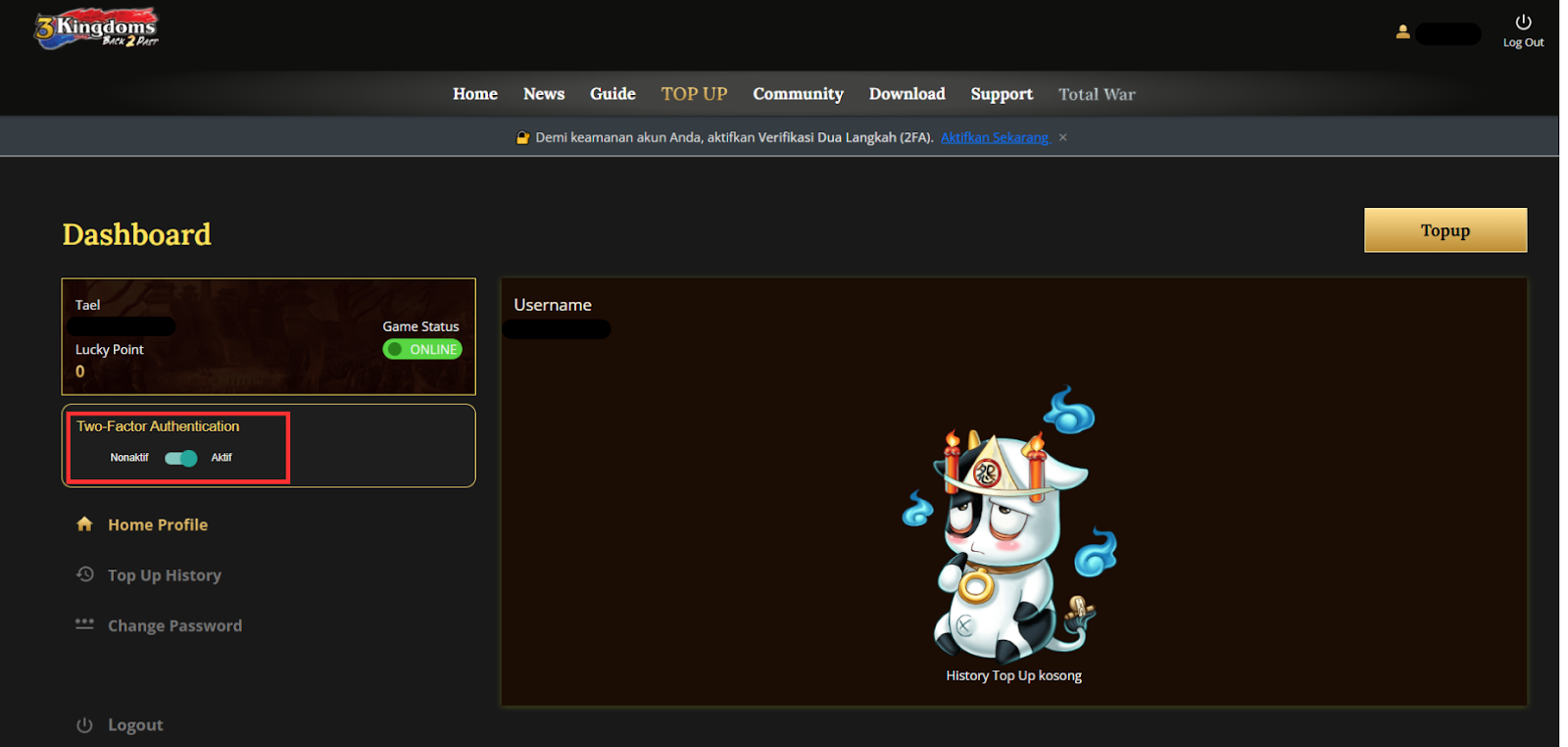
Task: Click the Top Up History clock icon
Action: coord(85,574)
